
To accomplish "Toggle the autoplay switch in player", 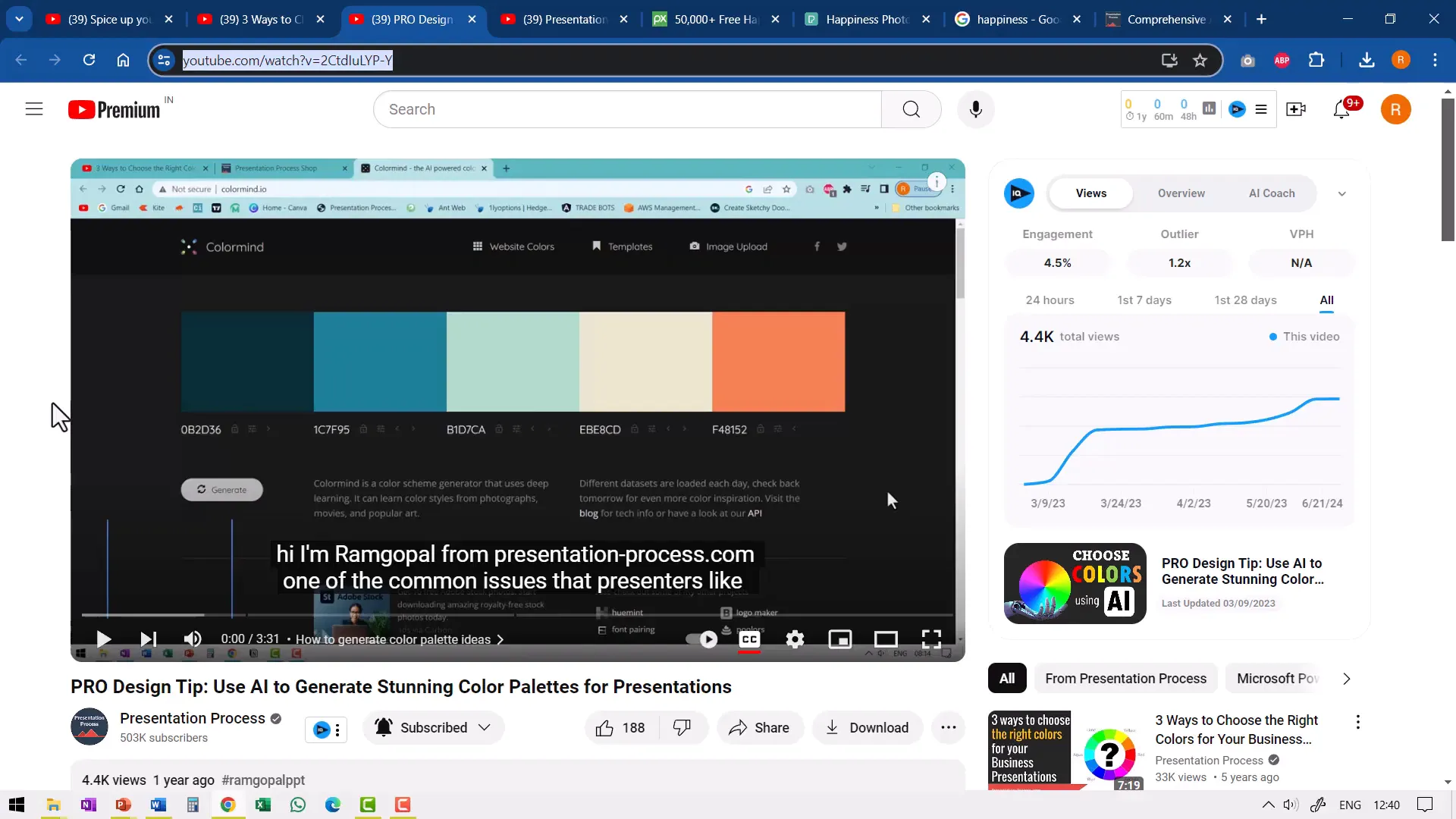I will point(702,639).
